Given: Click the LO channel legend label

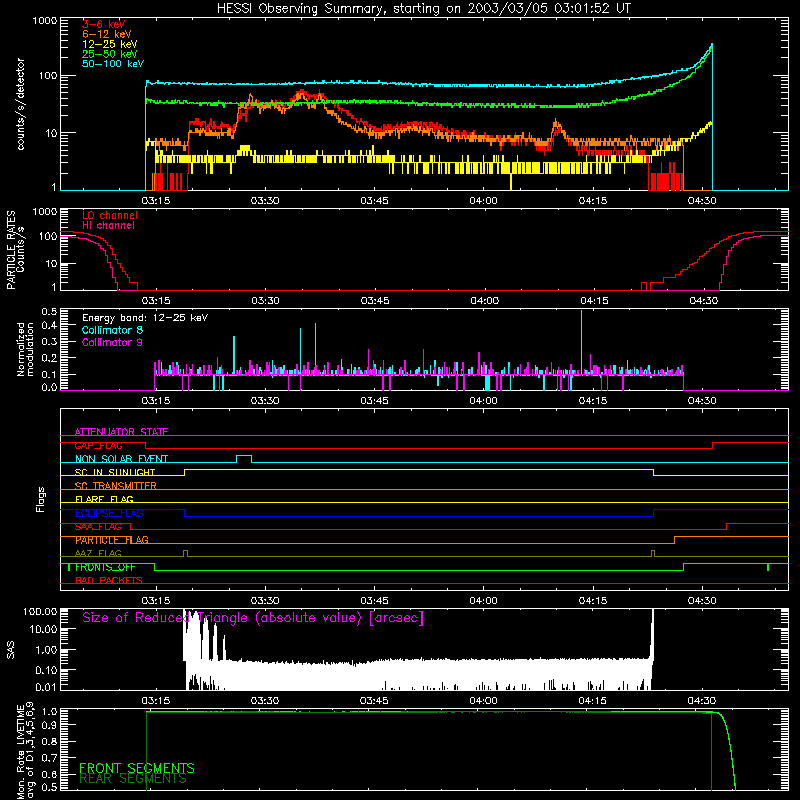Looking at the screenshot, I should [110, 215].
